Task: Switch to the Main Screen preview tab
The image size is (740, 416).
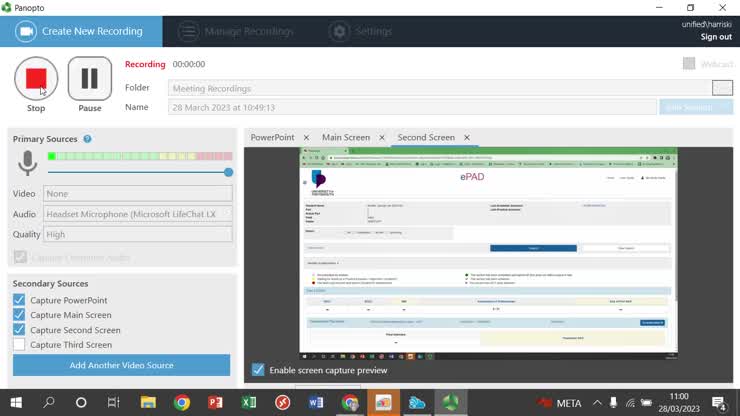Action: tap(345, 138)
